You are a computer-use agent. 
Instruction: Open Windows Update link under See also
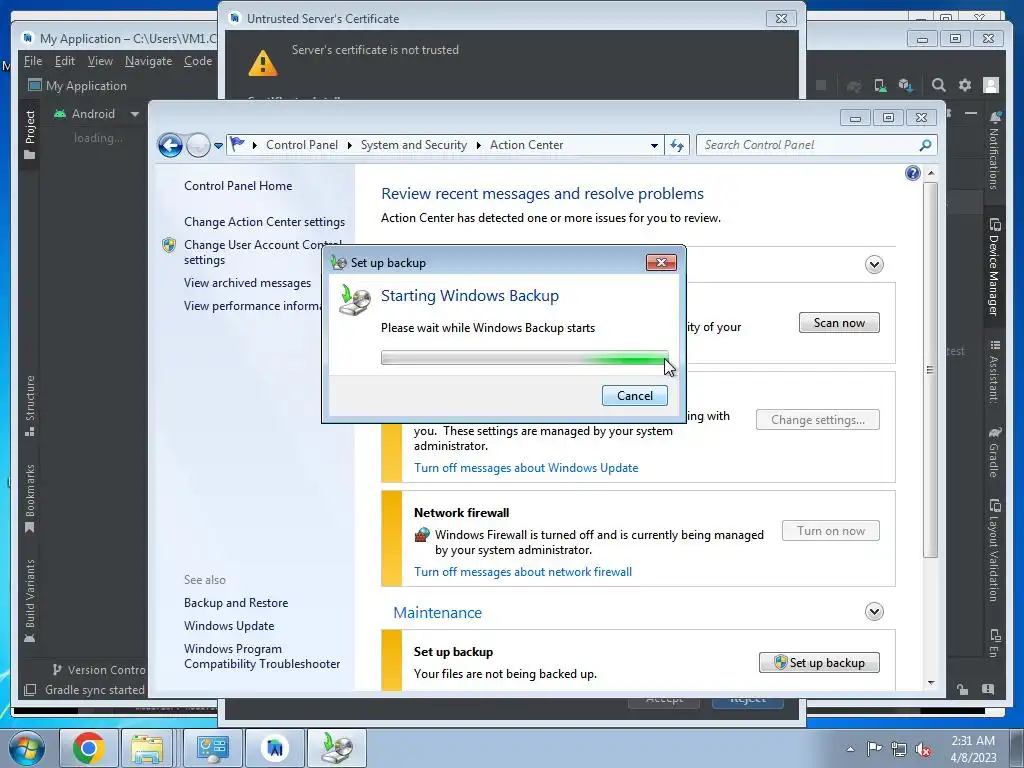coord(229,626)
